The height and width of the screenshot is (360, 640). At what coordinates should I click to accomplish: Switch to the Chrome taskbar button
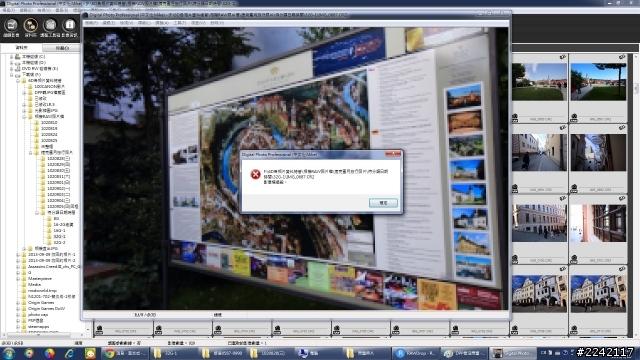pyautogui.click(x=125, y=353)
